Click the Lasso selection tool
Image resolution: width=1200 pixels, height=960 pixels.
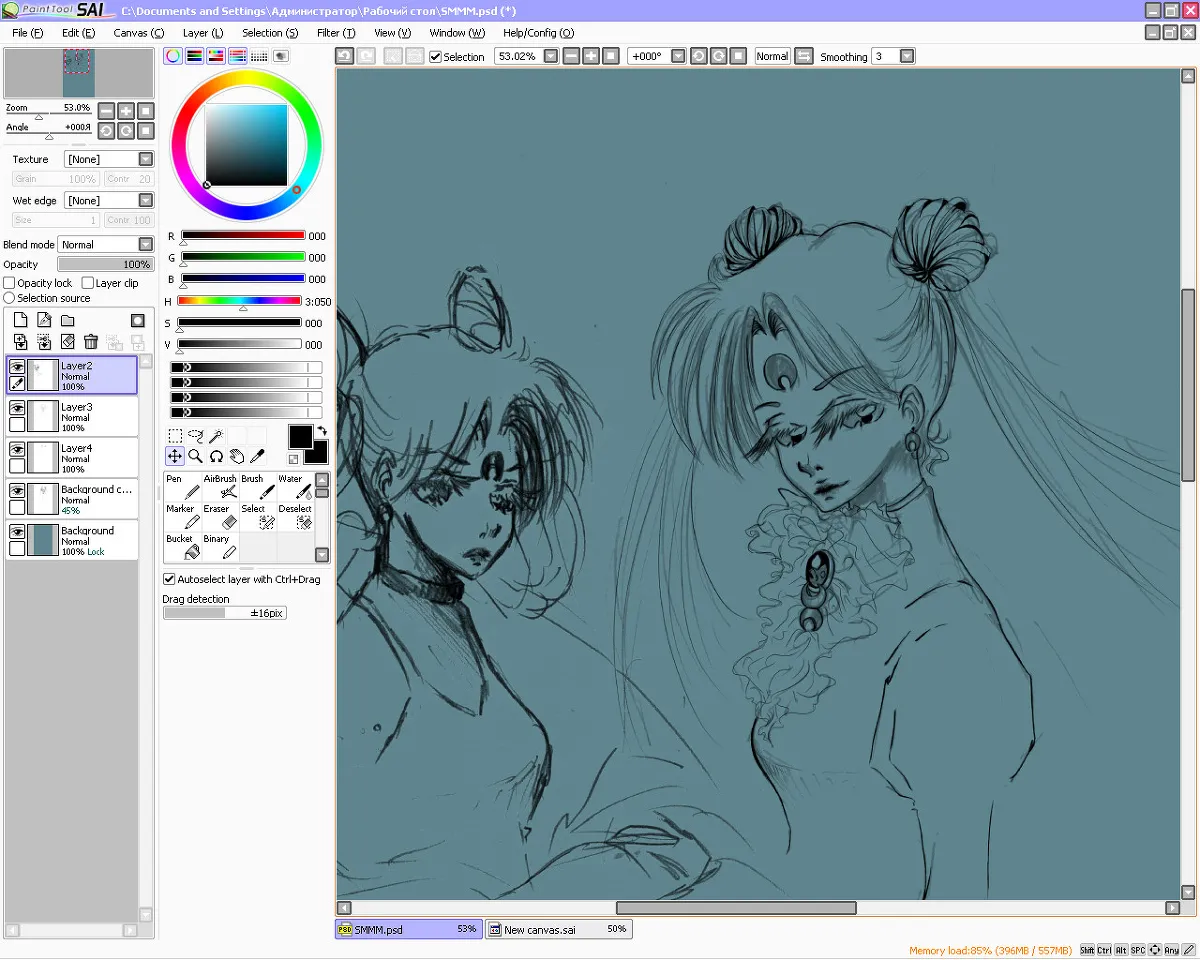195,436
